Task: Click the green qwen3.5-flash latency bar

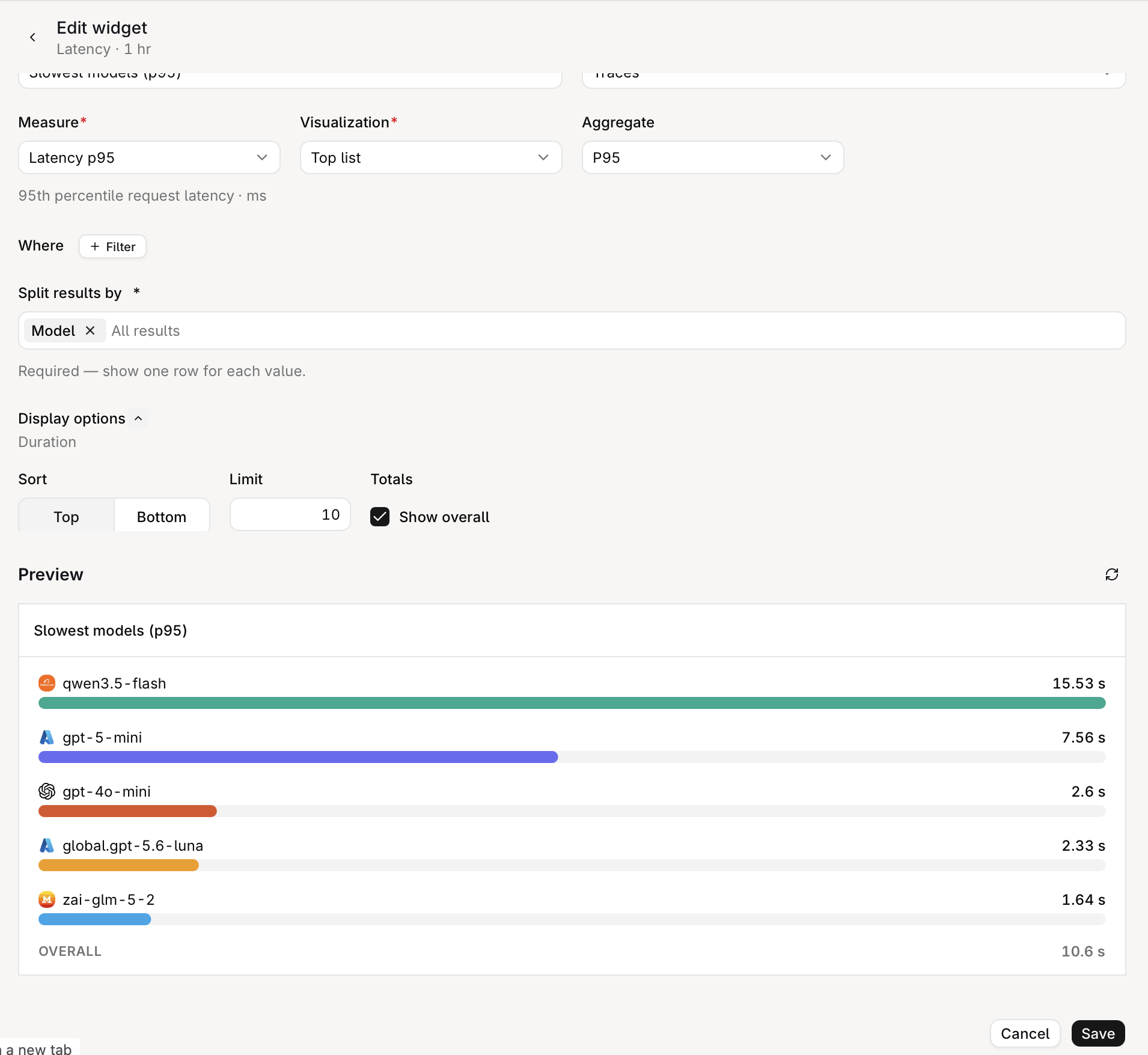Action: (572, 703)
